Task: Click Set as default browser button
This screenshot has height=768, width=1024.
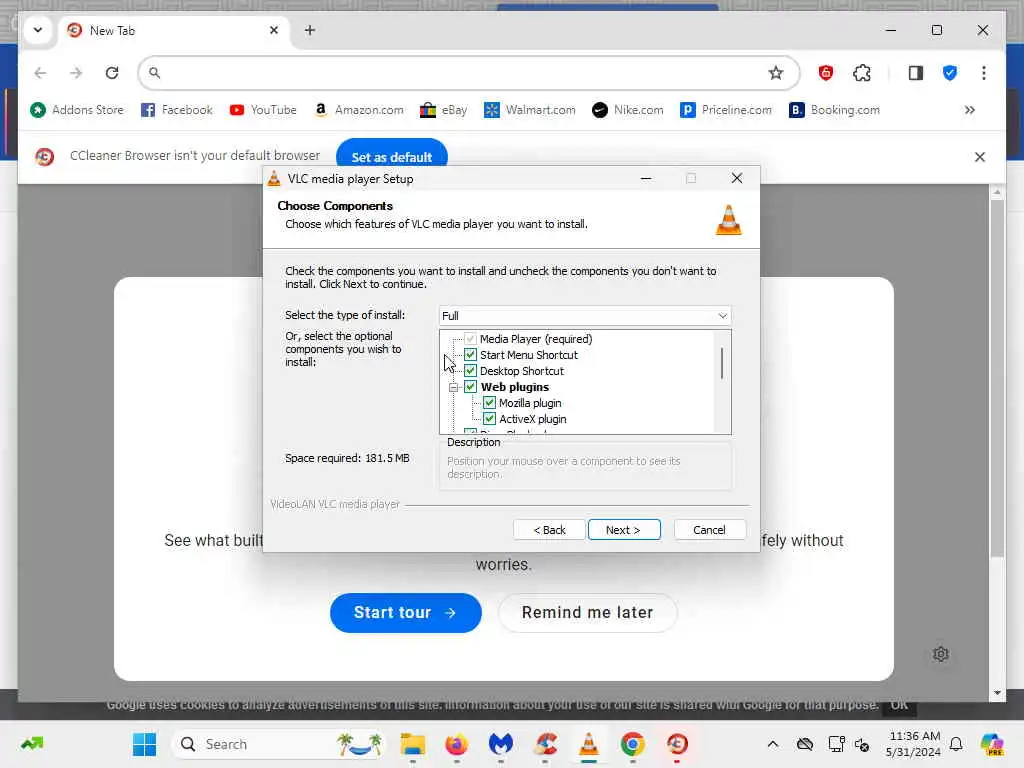Action: point(392,157)
